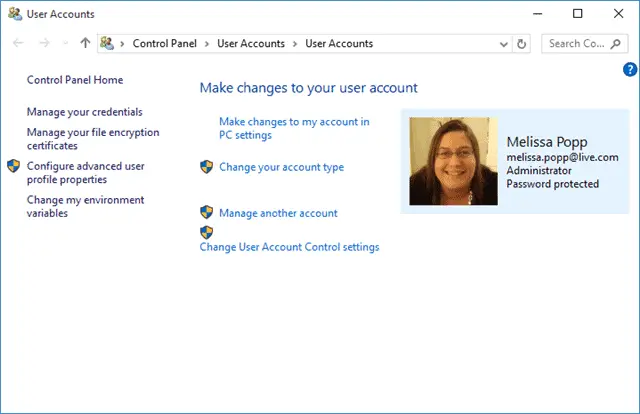Click the Melissa Popp account name
Image resolution: width=640 pixels, height=414 pixels.
547,142
